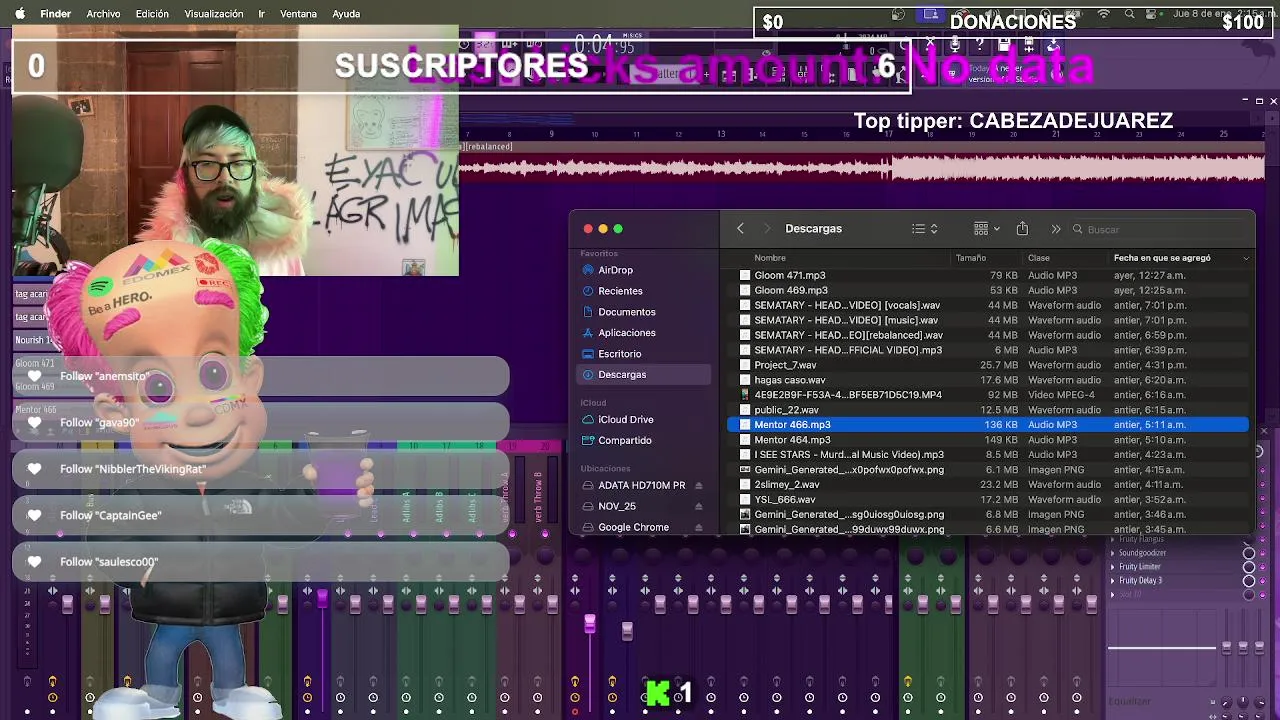Screen dimensions: 1280x720
Task: Eject the Google Chrome volume
Action: (x=698, y=528)
